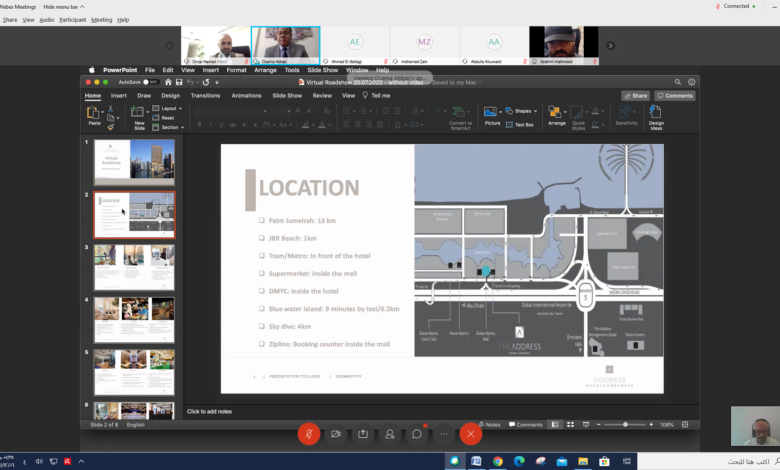Open the Participant menu in Webex
The image size is (780, 470).
pyautogui.click(x=73, y=19)
